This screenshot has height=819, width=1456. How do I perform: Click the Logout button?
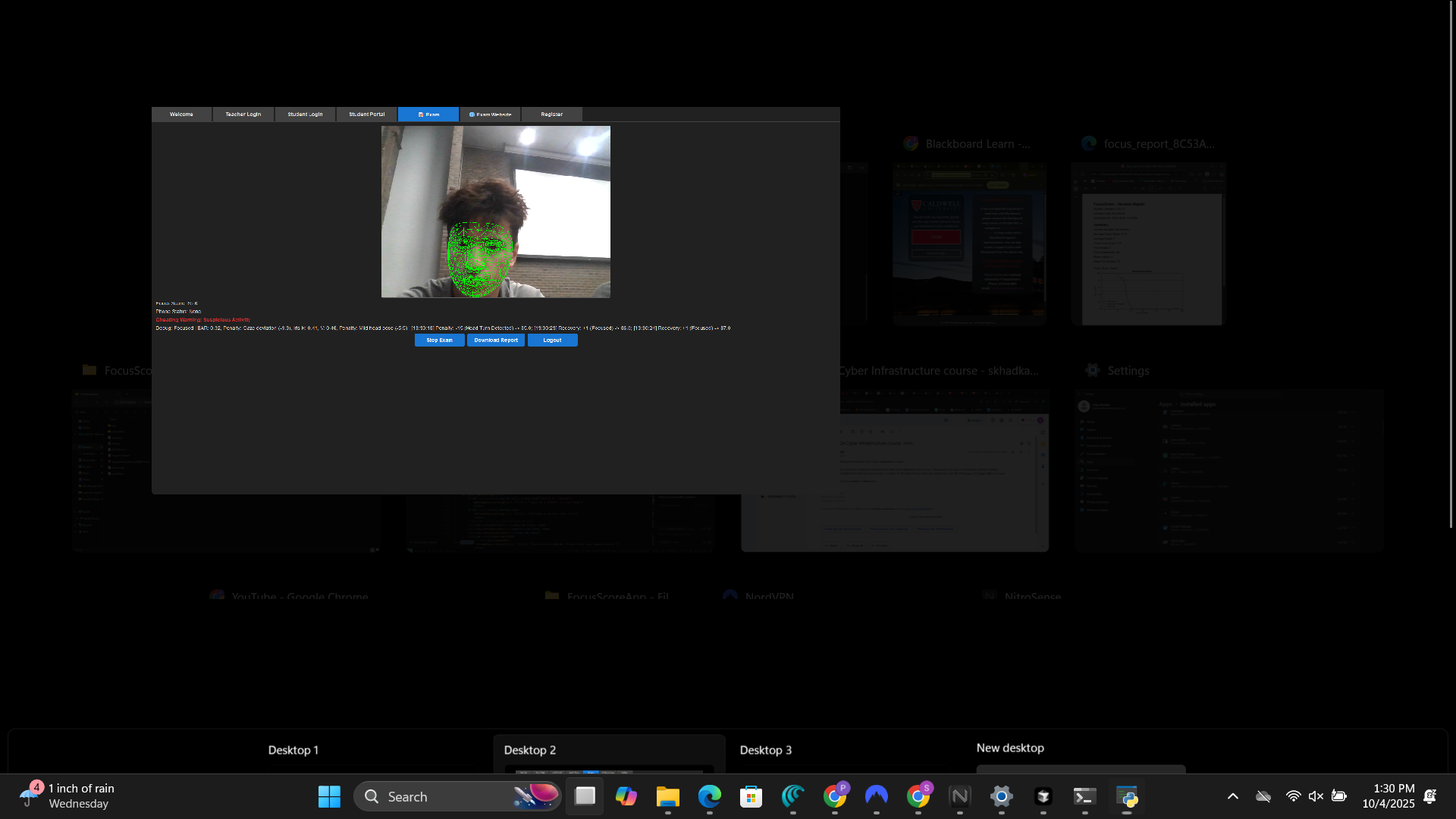click(552, 340)
